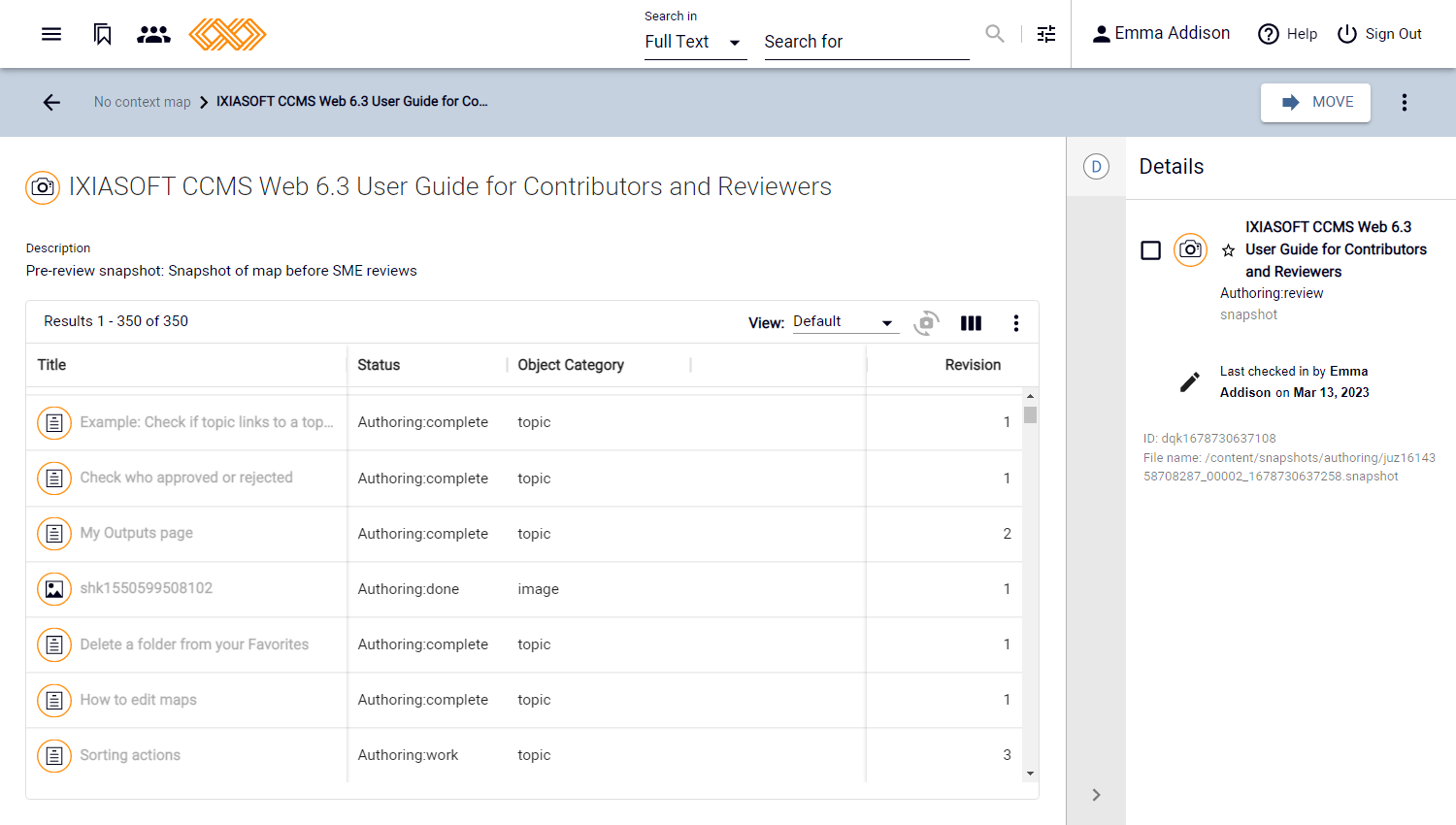Open the View Default dropdown
The width and height of the screenshot is (1456, 825).
(845, 322)
